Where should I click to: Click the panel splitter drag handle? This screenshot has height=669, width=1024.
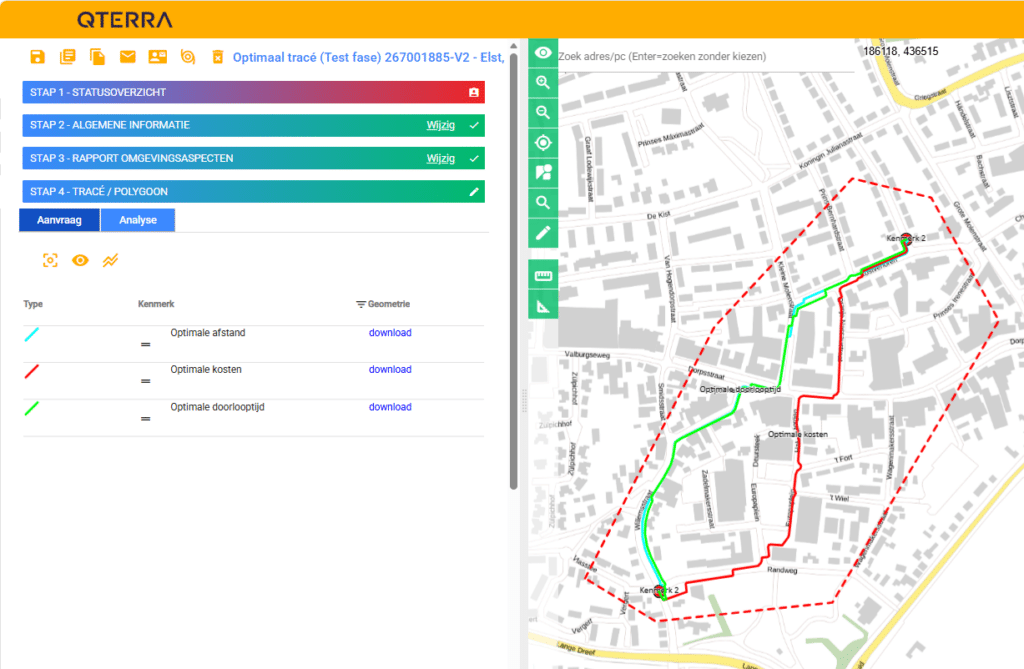pos(523,400)
